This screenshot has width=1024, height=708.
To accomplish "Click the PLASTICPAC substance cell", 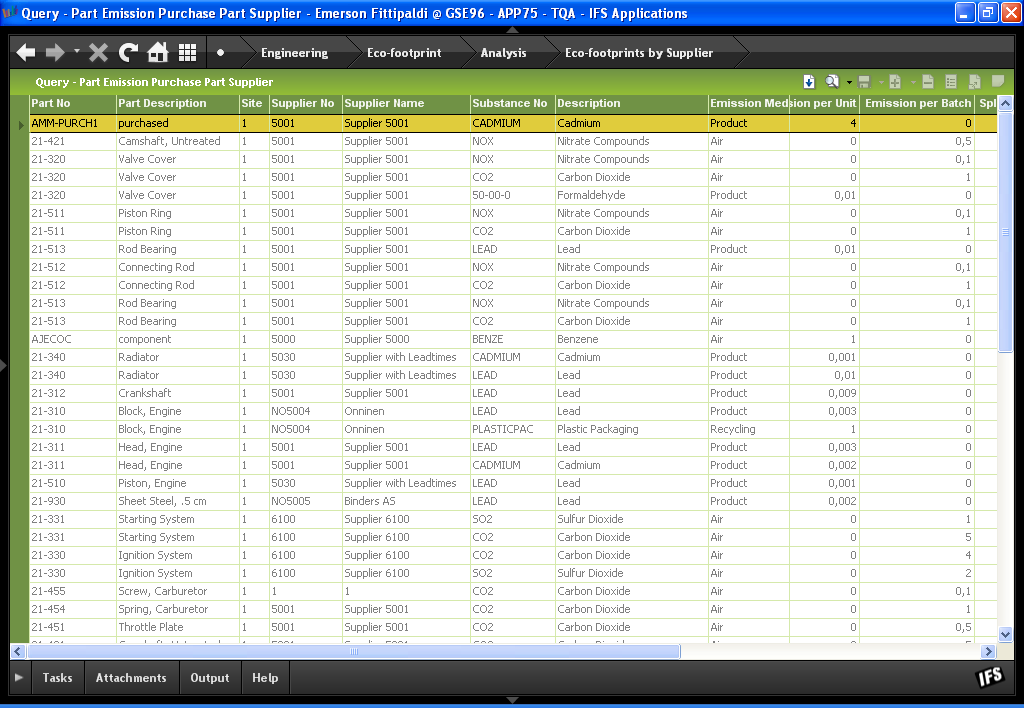I will click(x=513, y=429).
